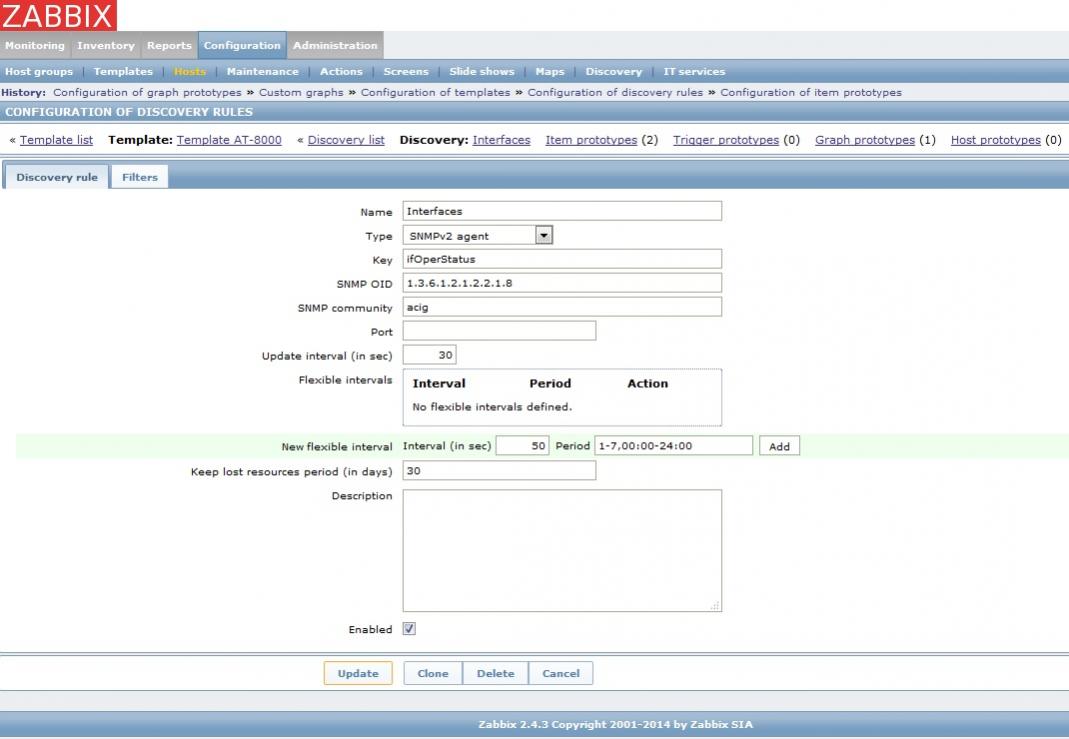Open the Type dropdown list

click(543, 236)
